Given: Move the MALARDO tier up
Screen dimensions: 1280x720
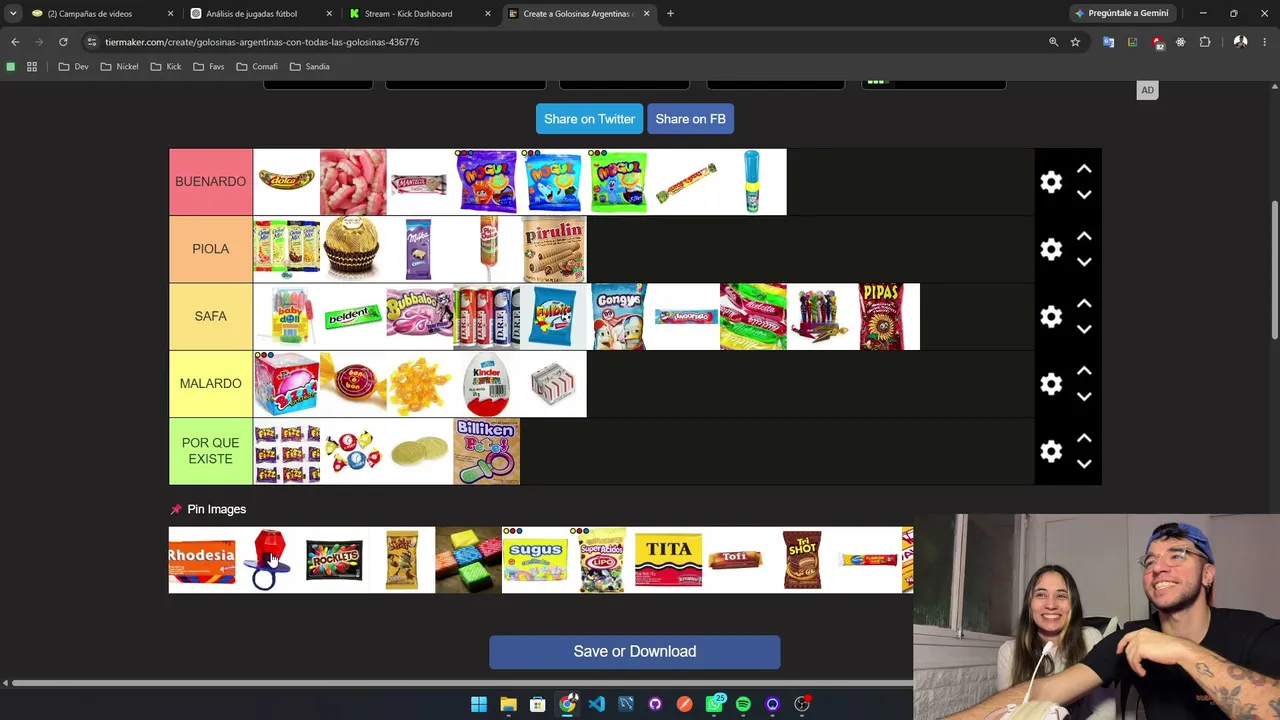Looking at the screenshot, I should pyautogui.click(x=1084, y=371).
